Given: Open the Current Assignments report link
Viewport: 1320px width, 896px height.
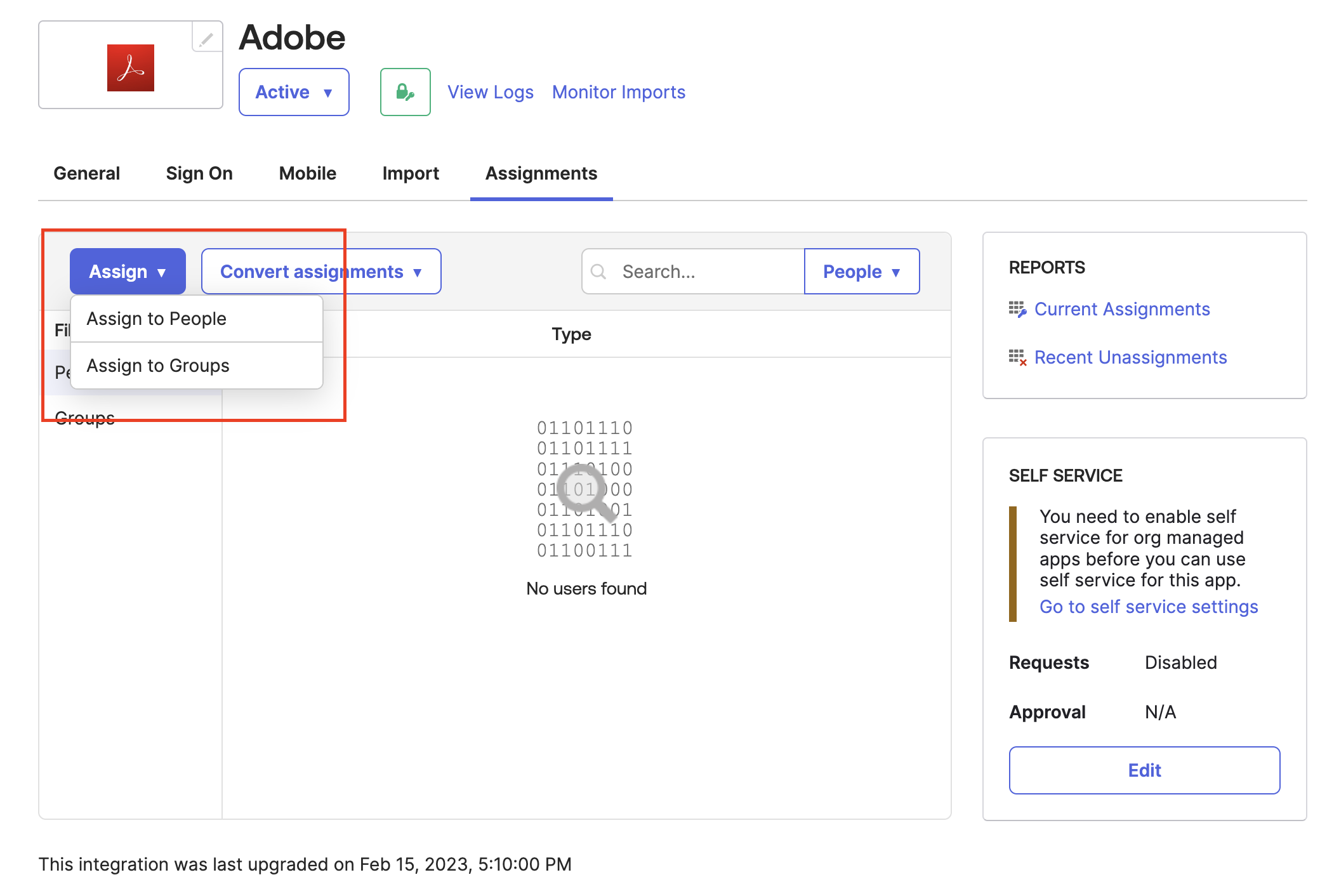Looking at the screenshot, I should [1122, 309].
